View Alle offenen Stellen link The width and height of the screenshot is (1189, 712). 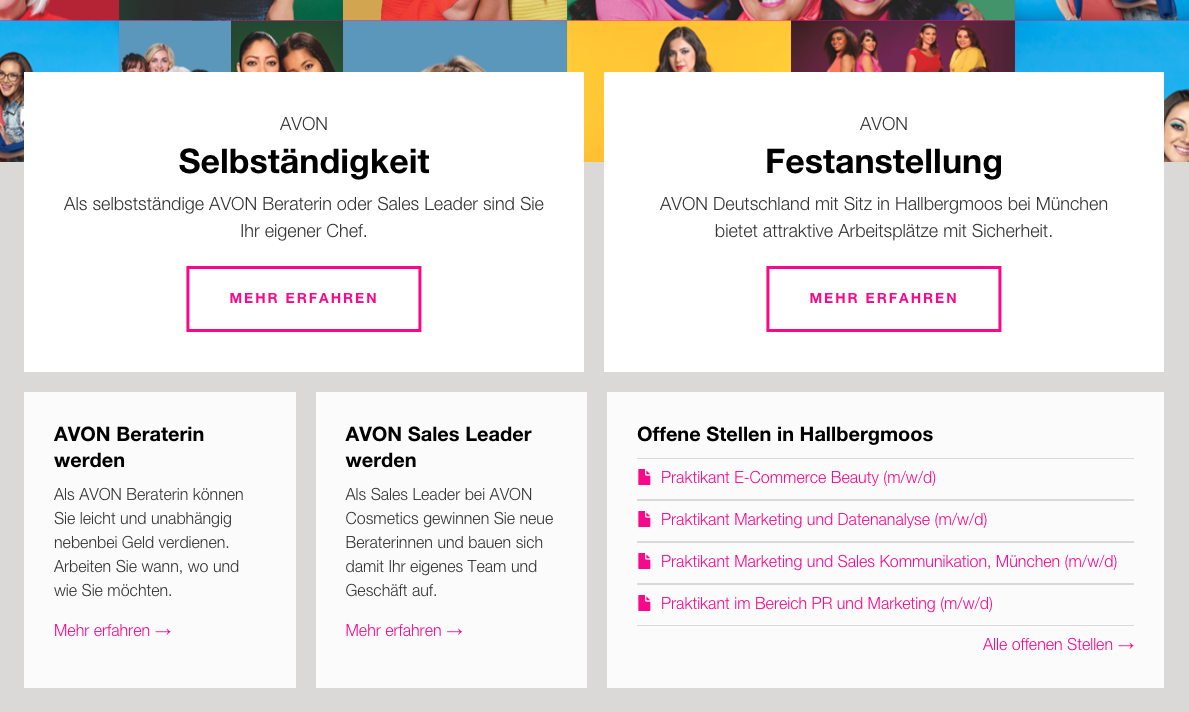click(x=1059, y=645)
